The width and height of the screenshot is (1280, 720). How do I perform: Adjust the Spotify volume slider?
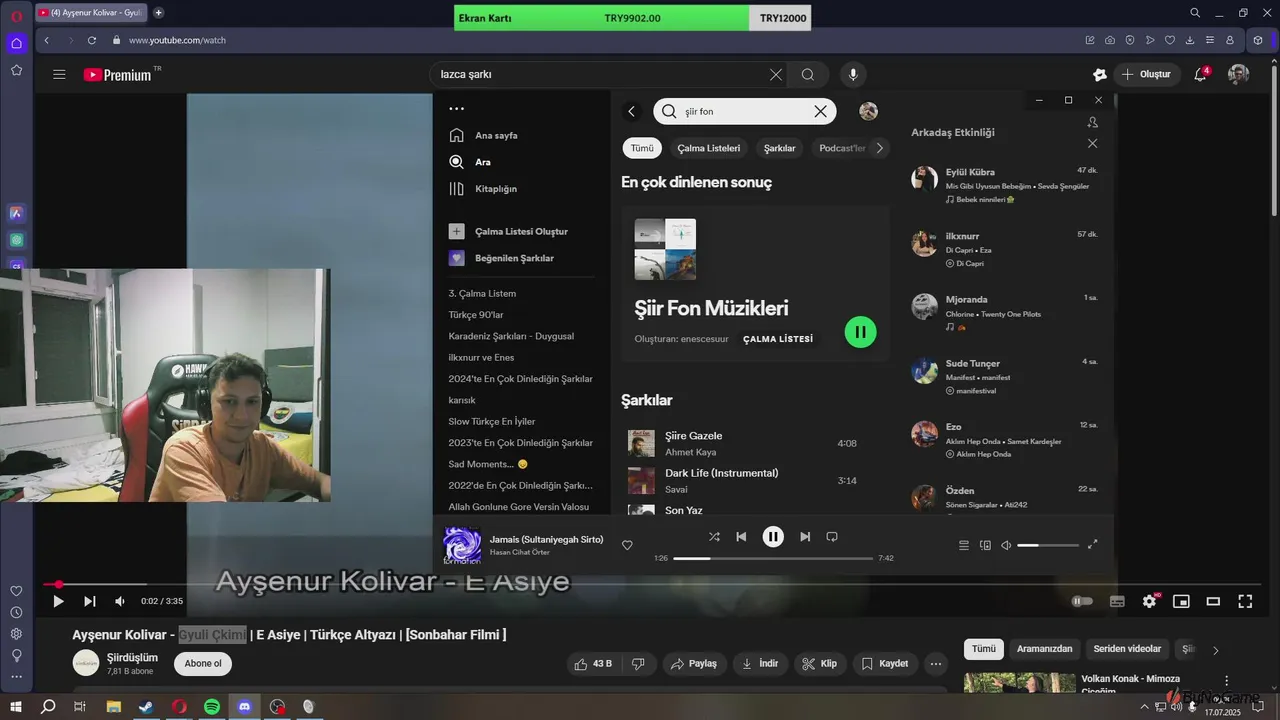(x=1047, y=545)
